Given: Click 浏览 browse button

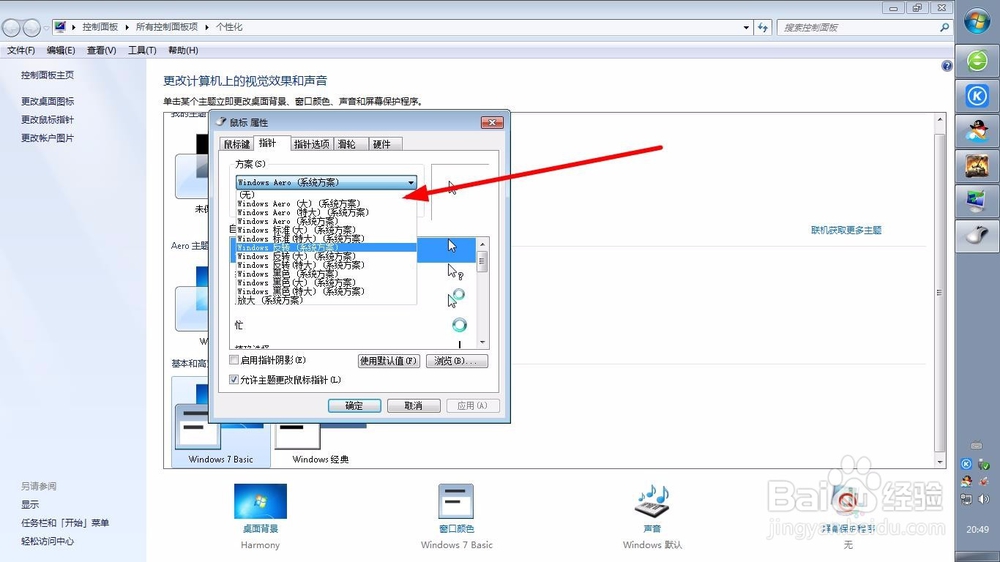Looking at the screenshot, I should tap(457, 361).
